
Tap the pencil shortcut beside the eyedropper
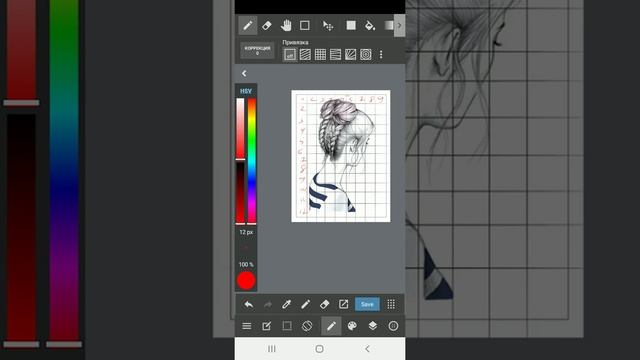305,304
